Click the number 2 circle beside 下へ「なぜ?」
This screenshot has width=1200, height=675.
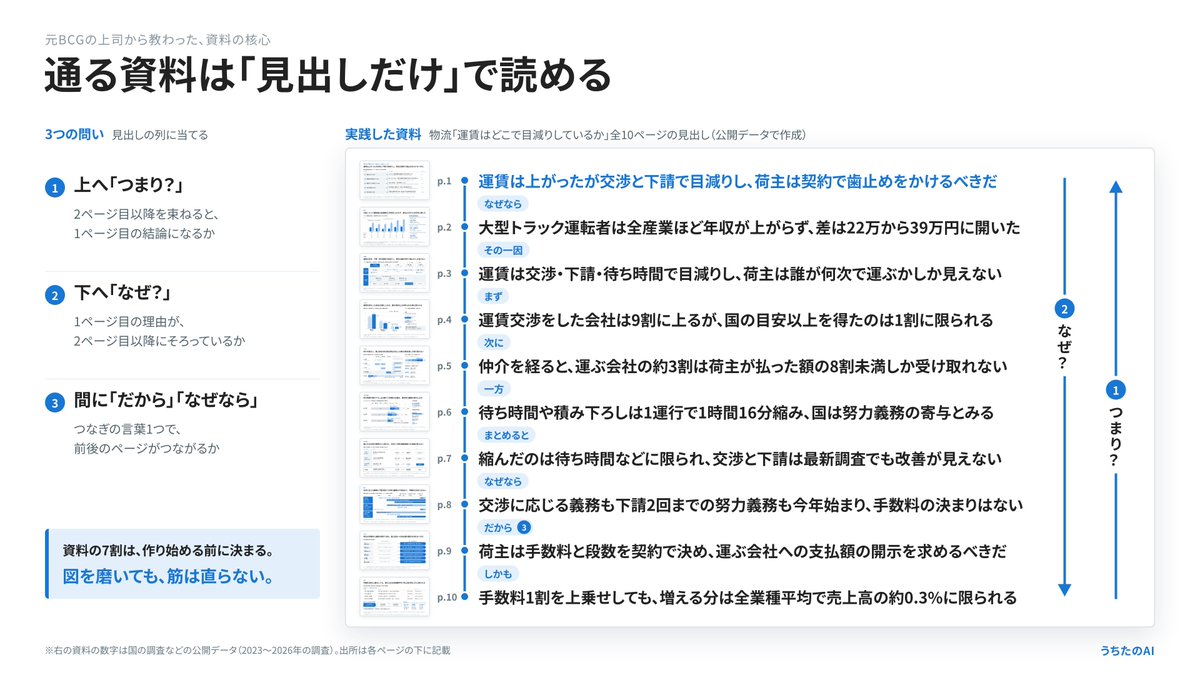tap(54, 295)
